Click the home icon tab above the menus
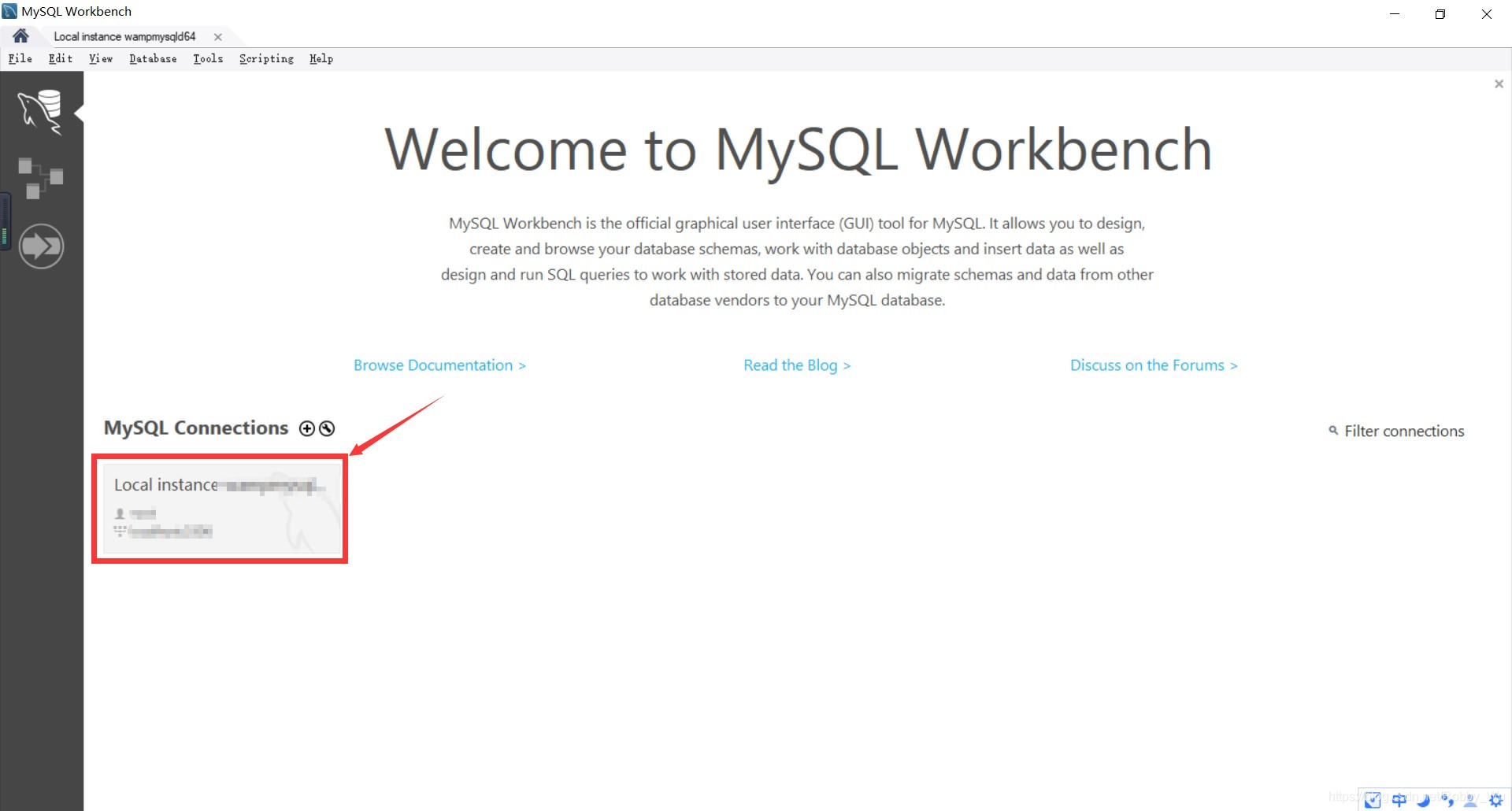 (20, 35)
